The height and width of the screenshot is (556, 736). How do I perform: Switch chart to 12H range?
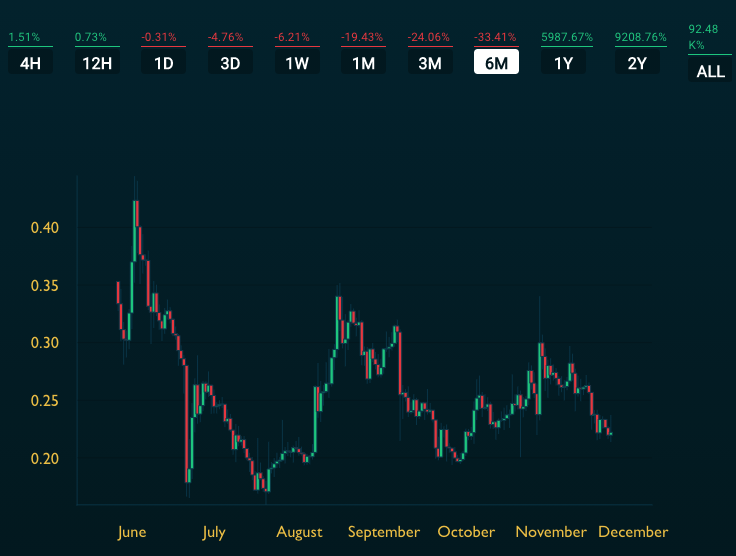click(x=97, y=63)
